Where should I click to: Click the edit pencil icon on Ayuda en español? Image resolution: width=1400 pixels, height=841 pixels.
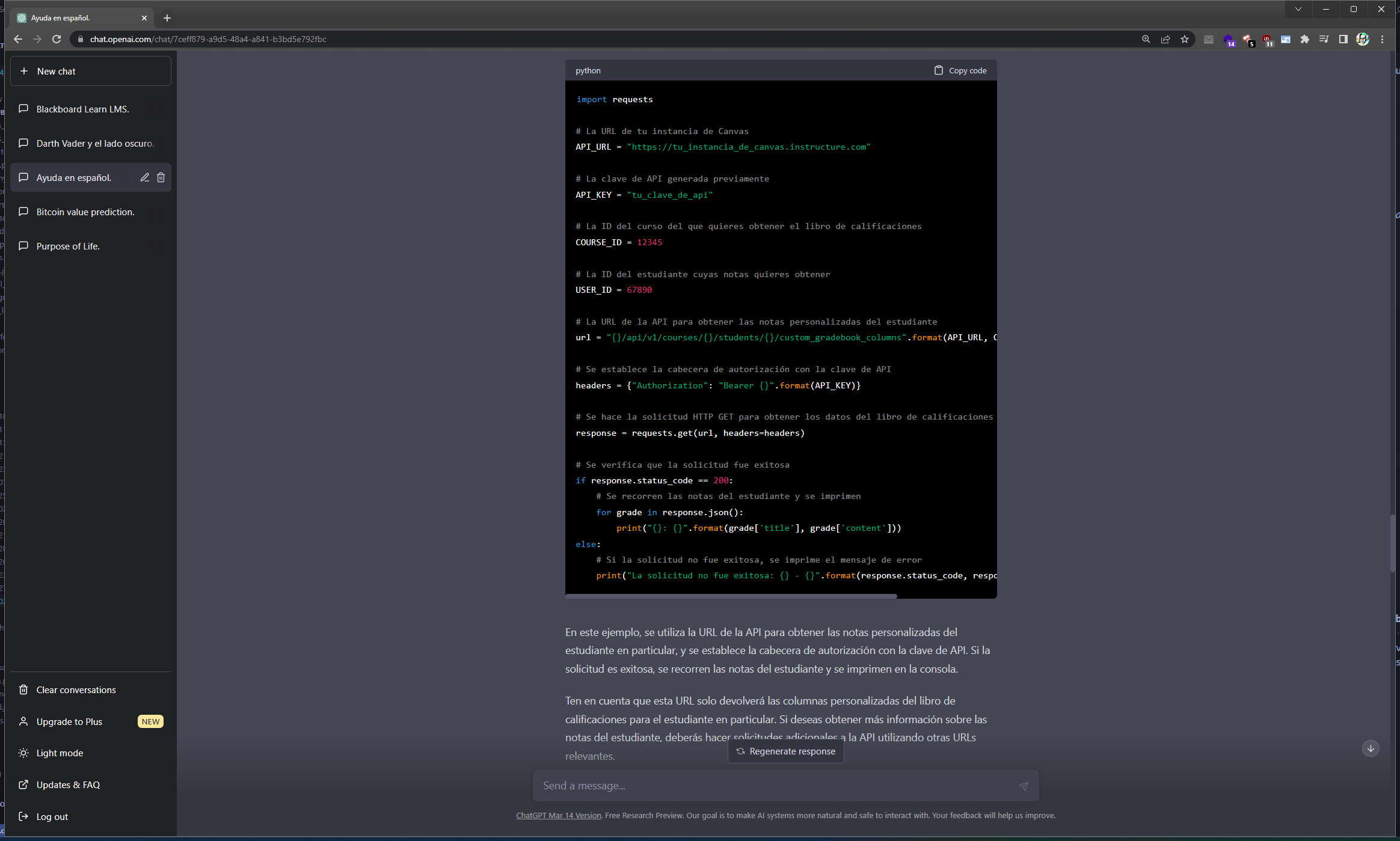pos(145,177)
